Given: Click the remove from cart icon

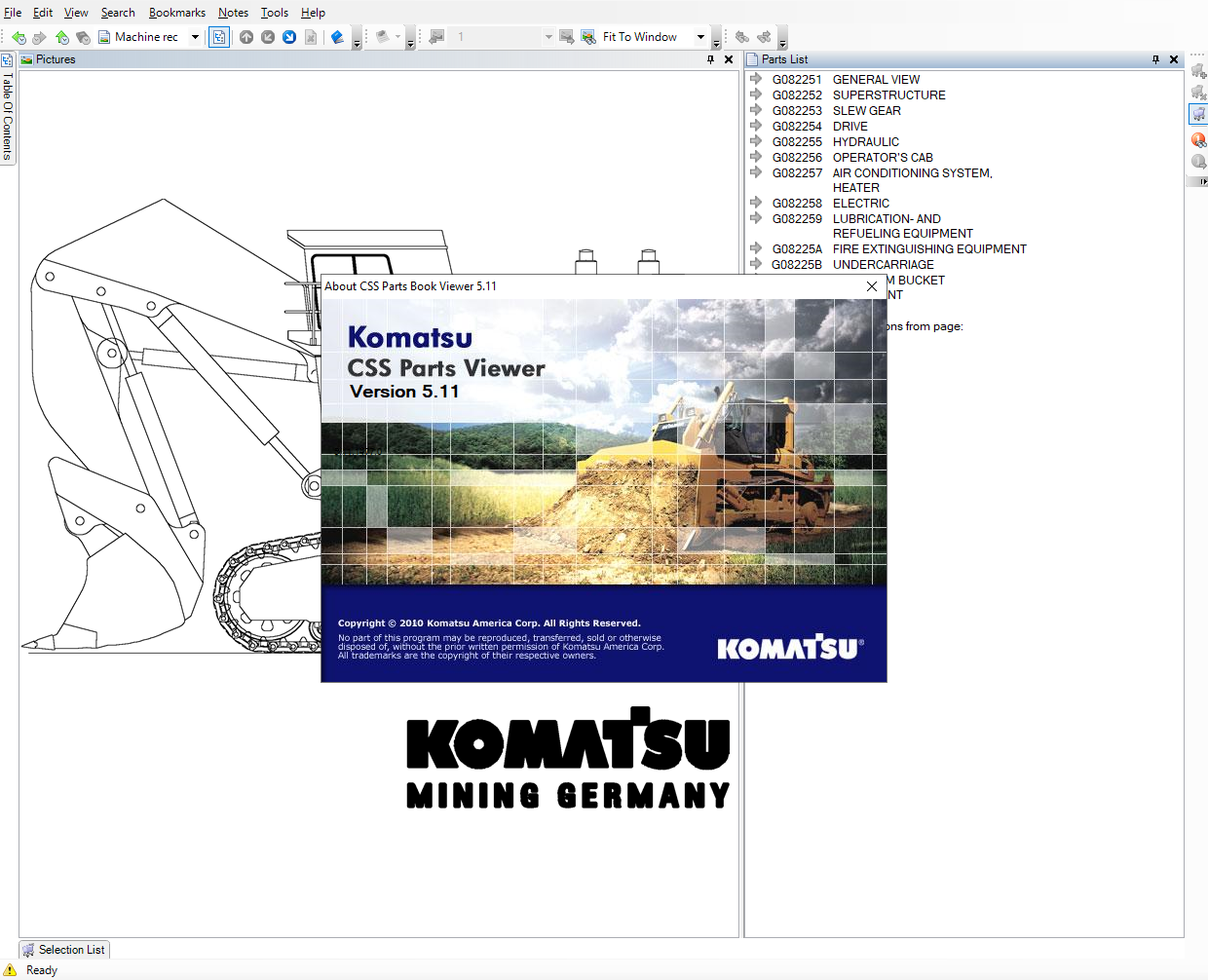Looking at the screenshot, I should point(1198,91).
